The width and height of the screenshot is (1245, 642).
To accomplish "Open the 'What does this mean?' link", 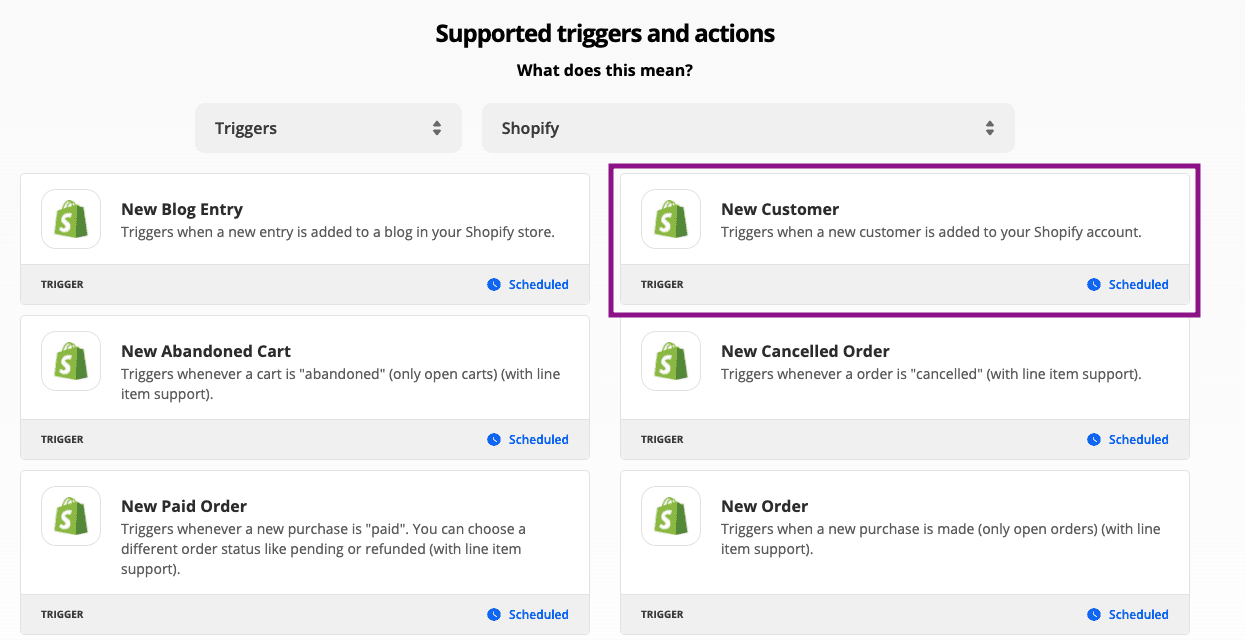I will [605, 71].
